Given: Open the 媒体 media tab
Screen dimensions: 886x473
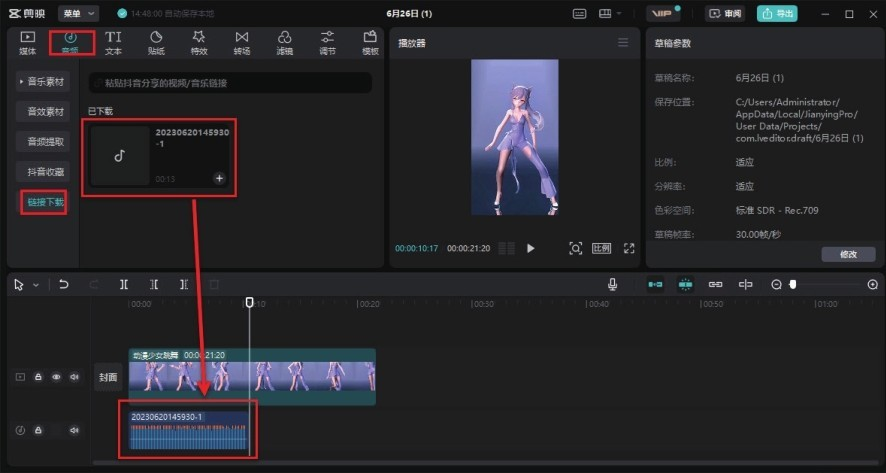Looking at the screenshot, I should tap(28, 43).
